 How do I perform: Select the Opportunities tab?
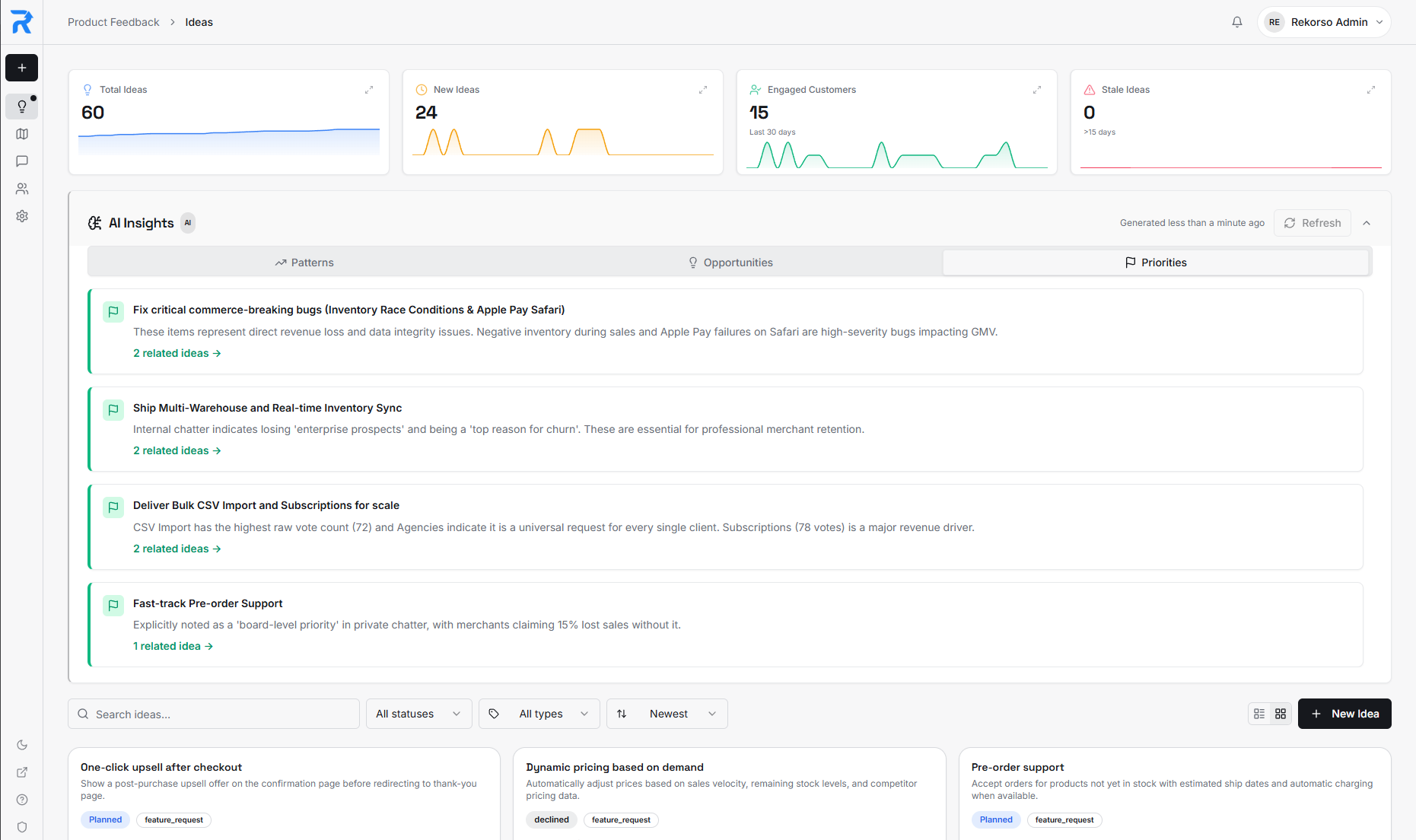point(730,262)
